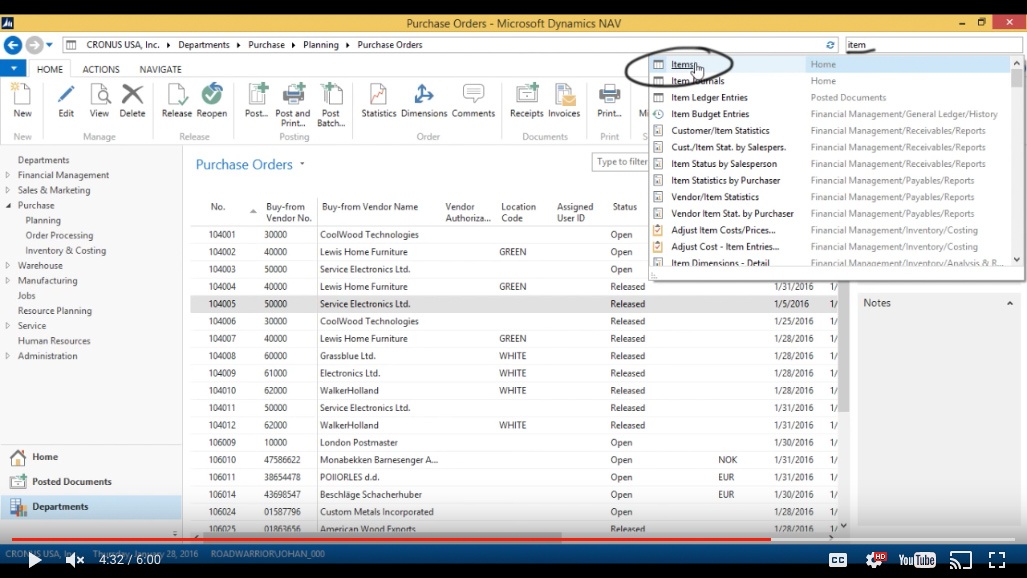Unmute the video volume icon
The height and width of the screenshot is (578, 1027).
[x=75, y=560]
